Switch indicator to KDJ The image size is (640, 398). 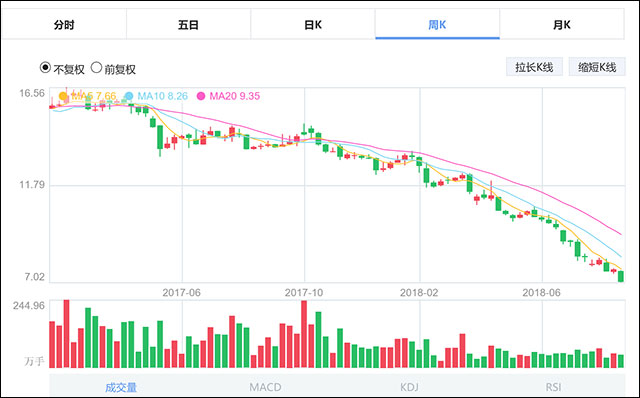pyautogui.click(x=409, y=387)
